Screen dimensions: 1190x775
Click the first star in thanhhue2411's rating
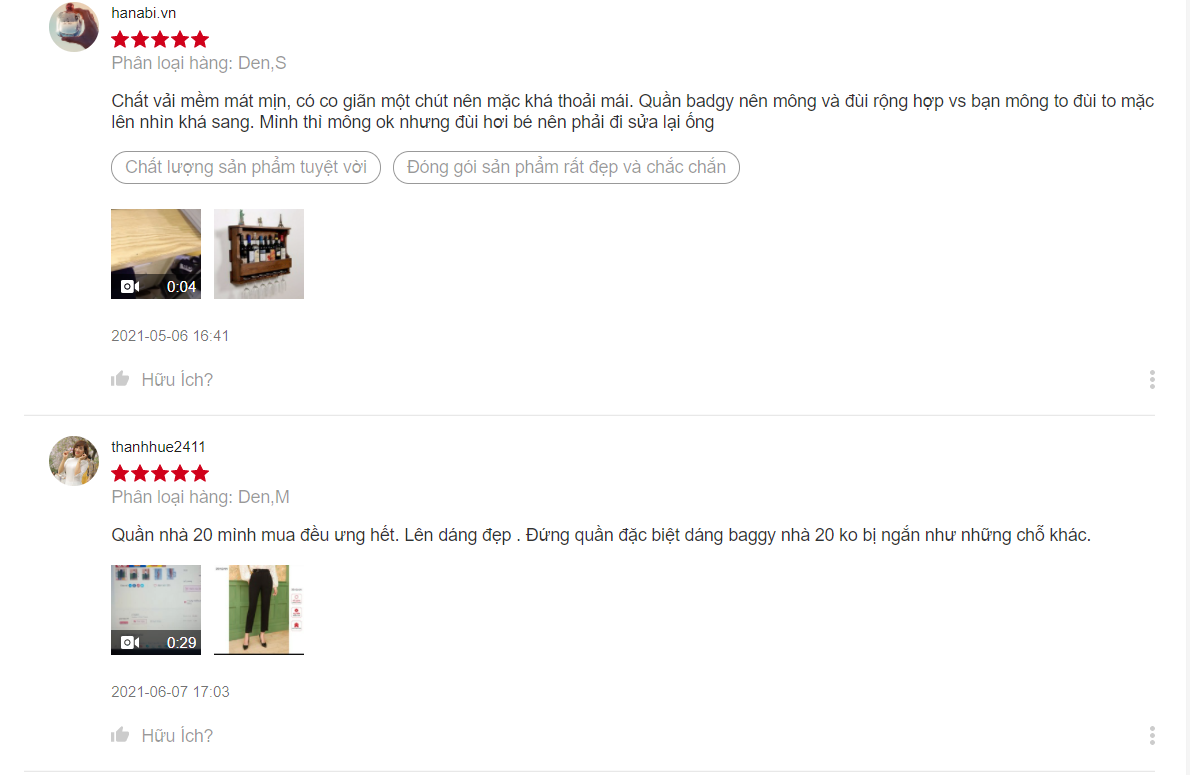120,474
